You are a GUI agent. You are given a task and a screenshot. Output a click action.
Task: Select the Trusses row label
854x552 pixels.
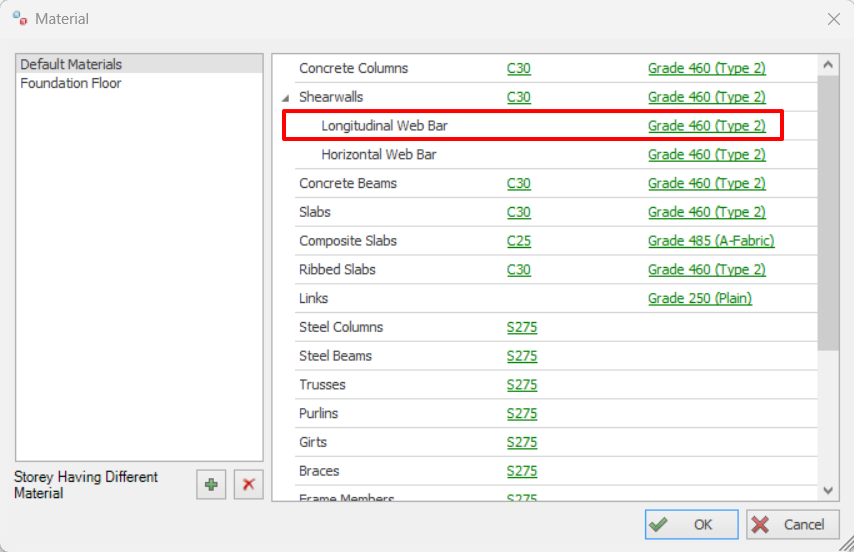click(x=322, y=385)
